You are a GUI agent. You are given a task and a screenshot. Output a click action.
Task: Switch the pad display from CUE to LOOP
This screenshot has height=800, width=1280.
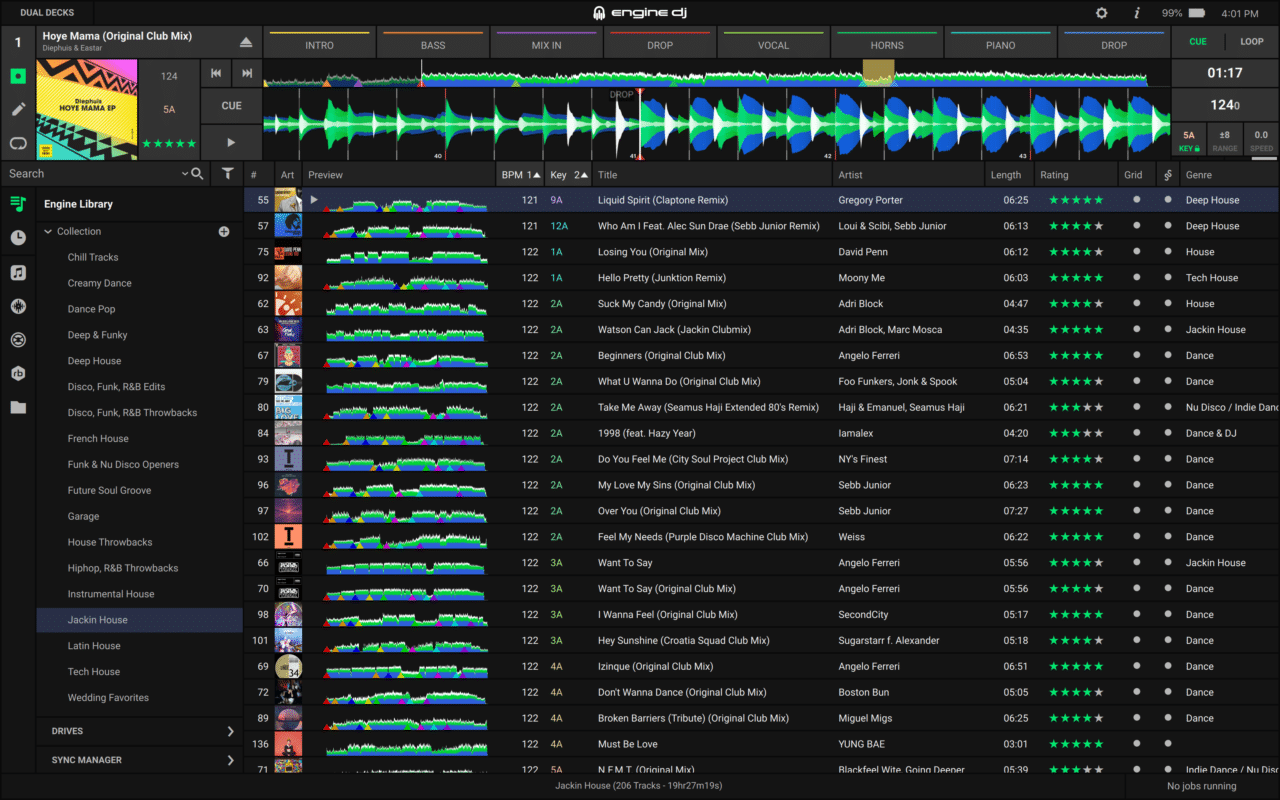point(1251,42)
